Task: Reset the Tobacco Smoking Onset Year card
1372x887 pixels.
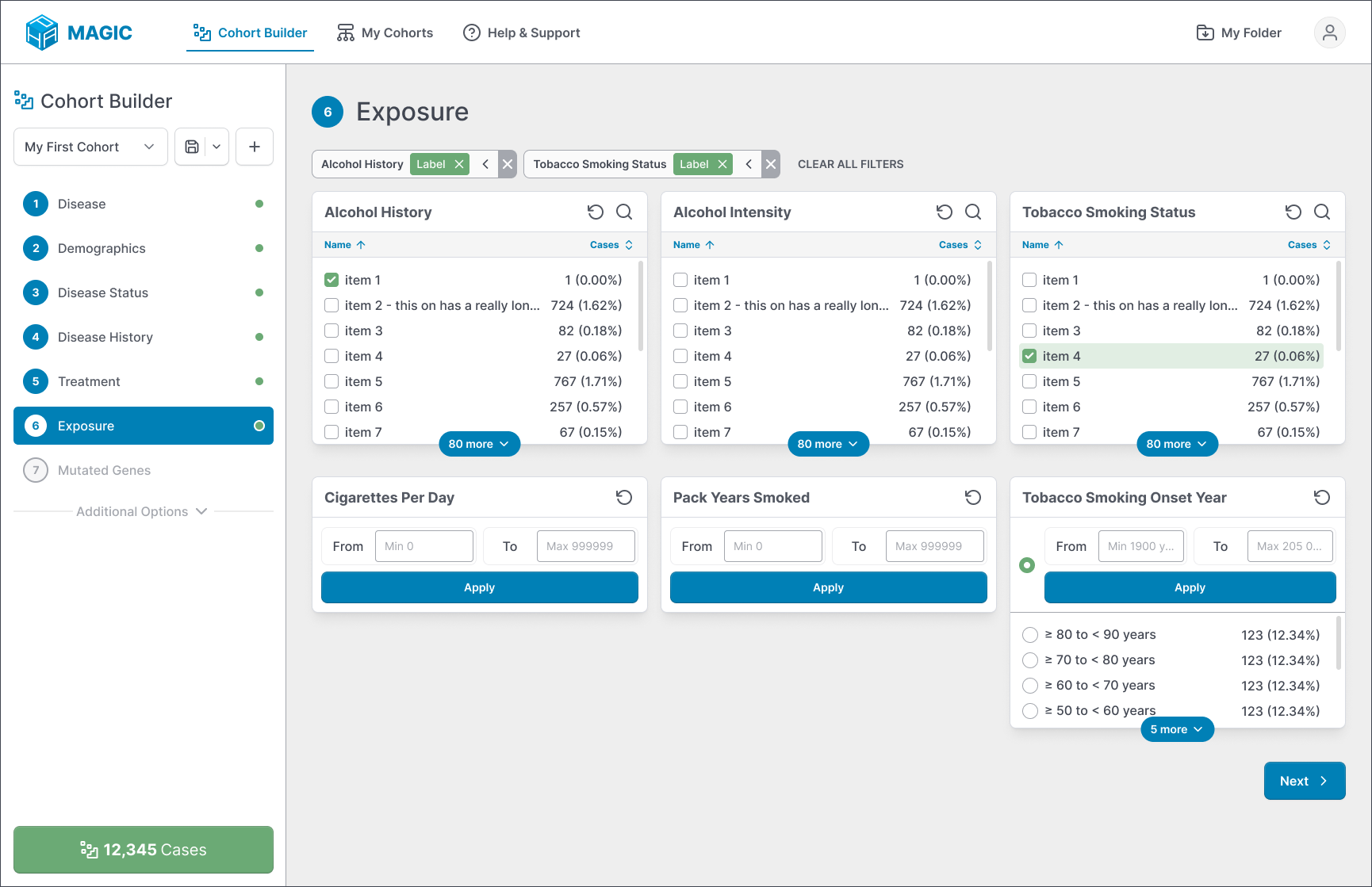Action: [x=1322, y=497]
